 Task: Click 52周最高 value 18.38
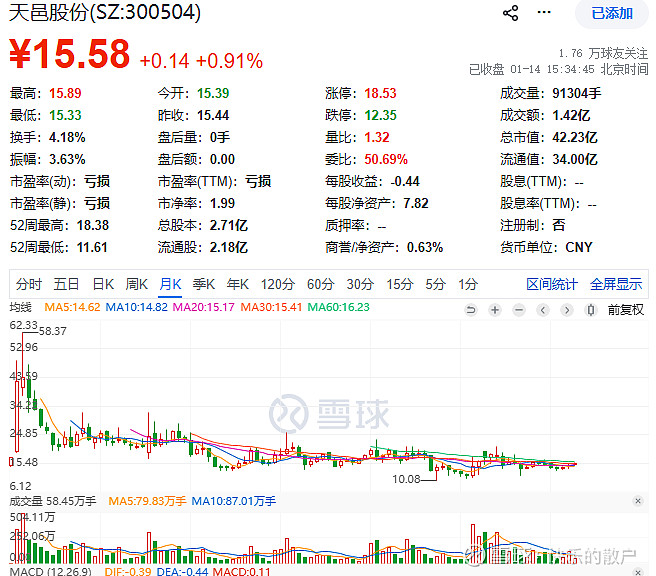tap(92, 225)
